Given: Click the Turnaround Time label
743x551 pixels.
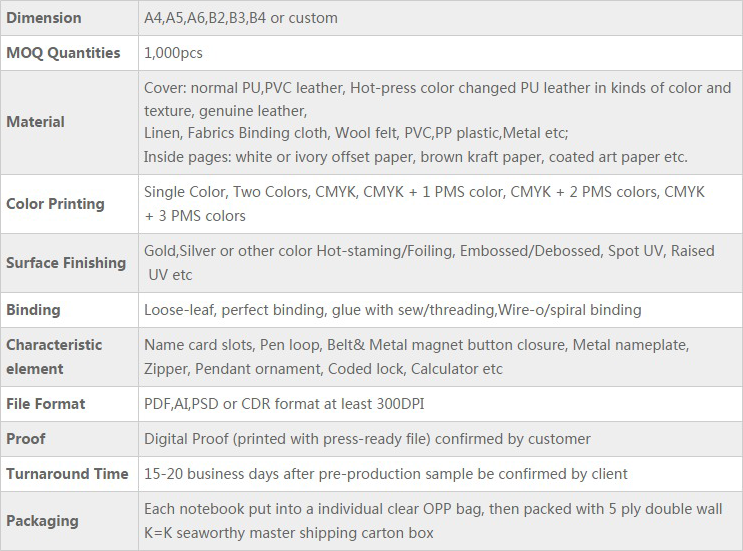Looking at the screenshot, I should point(67,474).
